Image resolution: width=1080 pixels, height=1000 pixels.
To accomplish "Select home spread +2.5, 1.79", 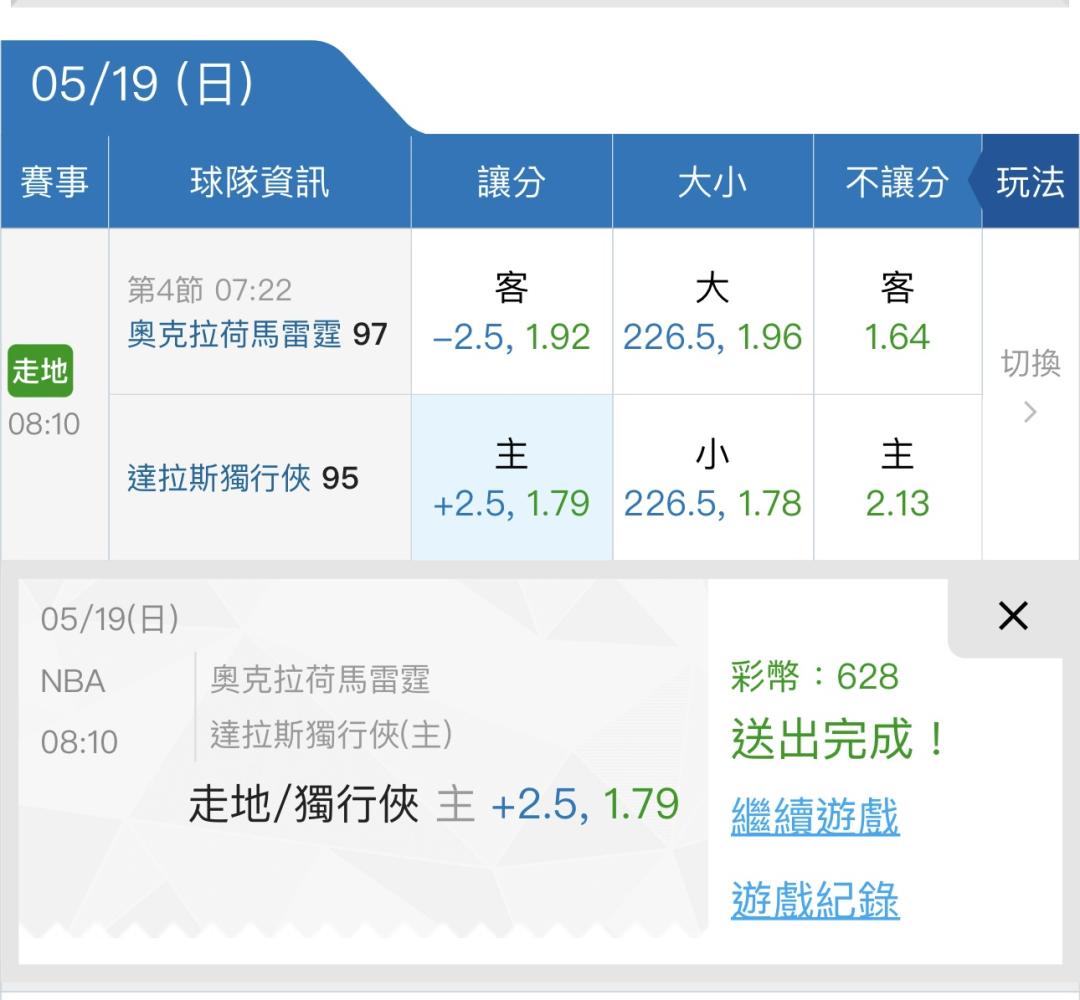I will 511,479.
